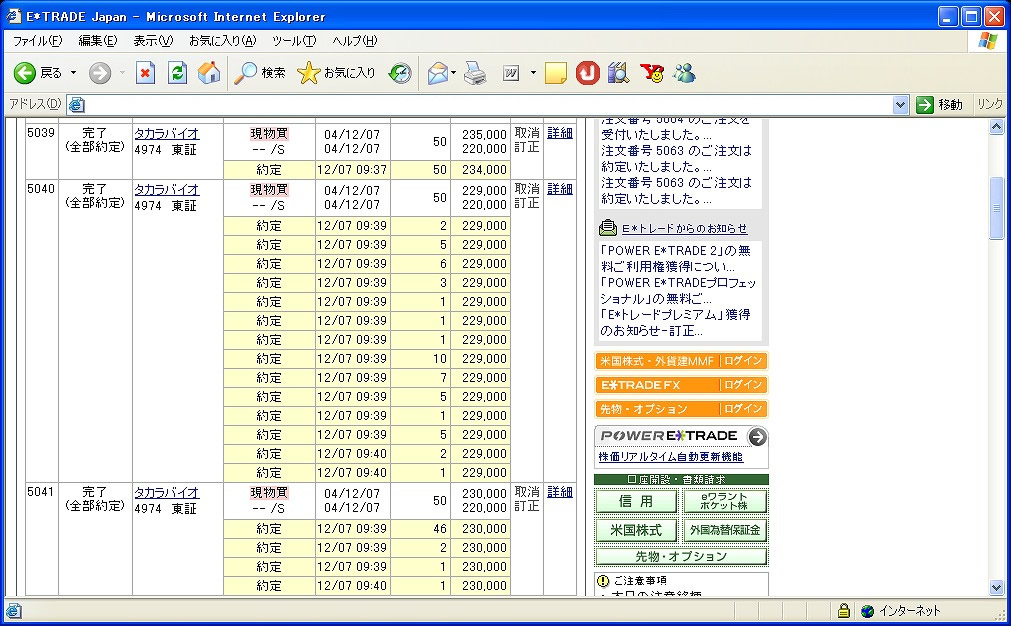This screenshot has height=626, width=1011.
Task: Click the green 米国株式 button
Action: point(636,530)
